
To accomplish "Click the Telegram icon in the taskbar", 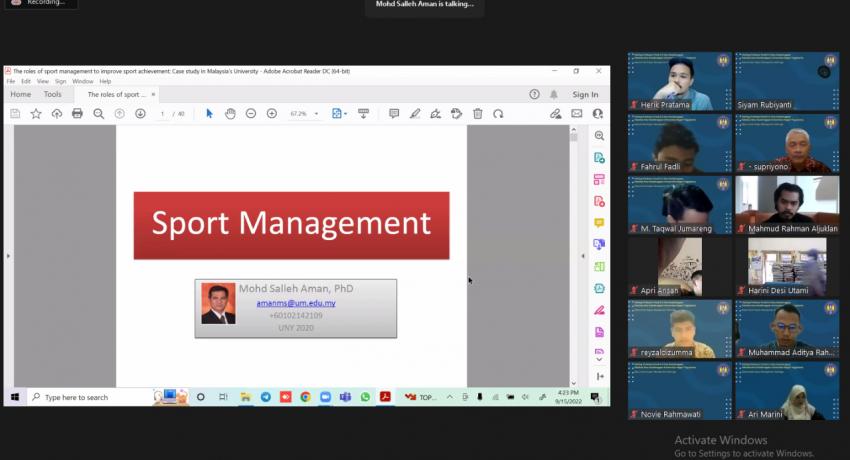I will click(x=266, y=397).
